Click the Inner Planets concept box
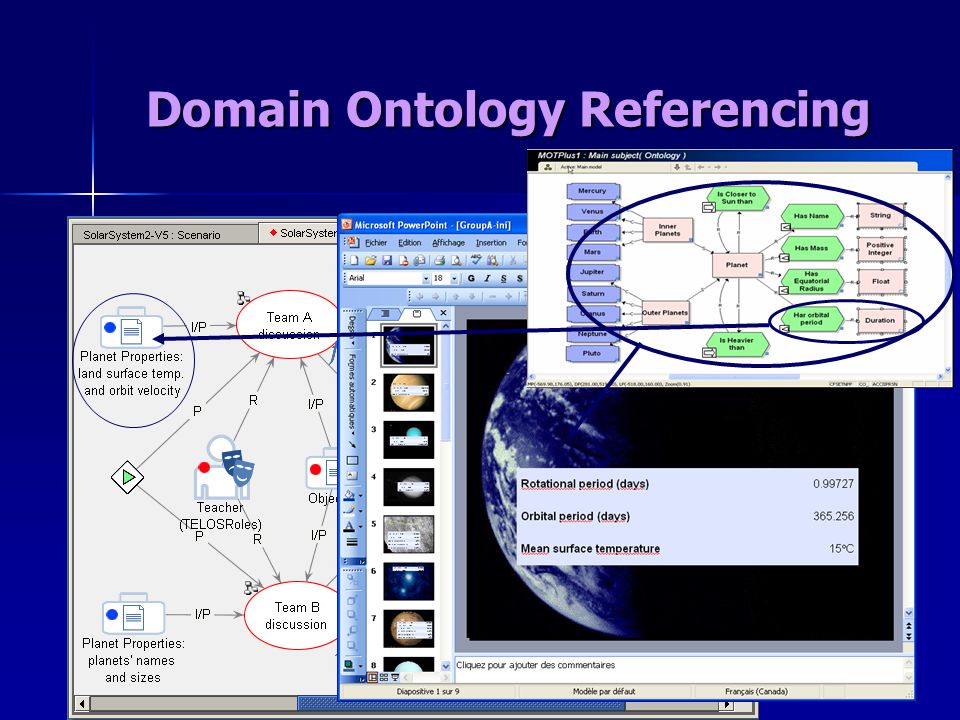960x720 pixels. point(667,230)
